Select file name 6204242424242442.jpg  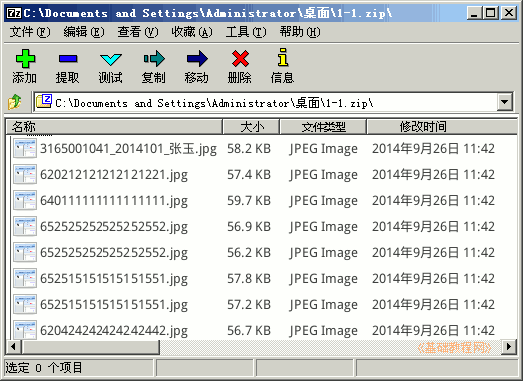(x=114, y=331)
